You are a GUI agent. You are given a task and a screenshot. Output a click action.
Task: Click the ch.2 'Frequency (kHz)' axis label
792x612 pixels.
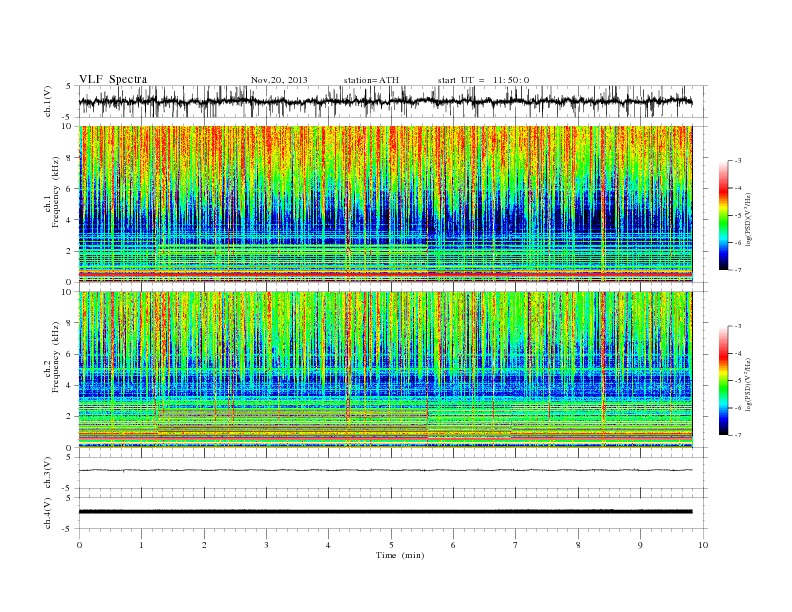point(56,358)
